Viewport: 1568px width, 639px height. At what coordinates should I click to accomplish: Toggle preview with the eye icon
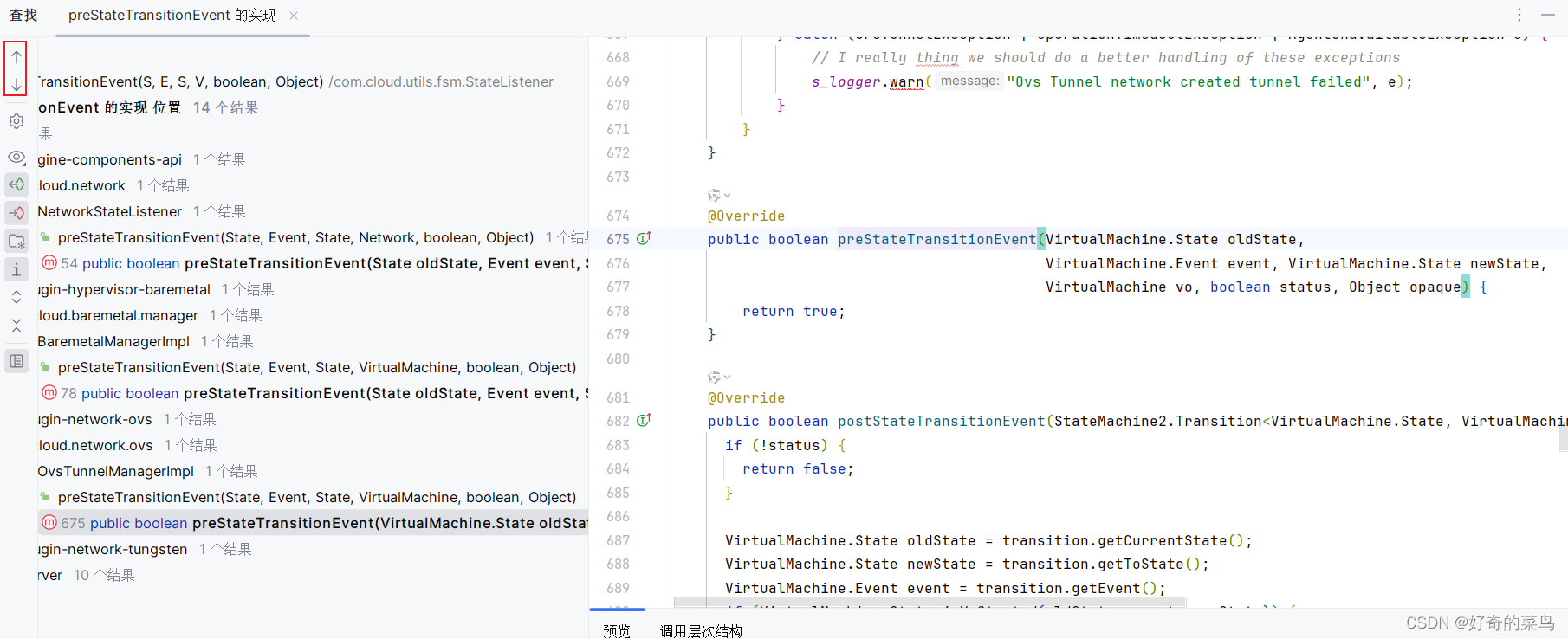(x=16, y=158)
